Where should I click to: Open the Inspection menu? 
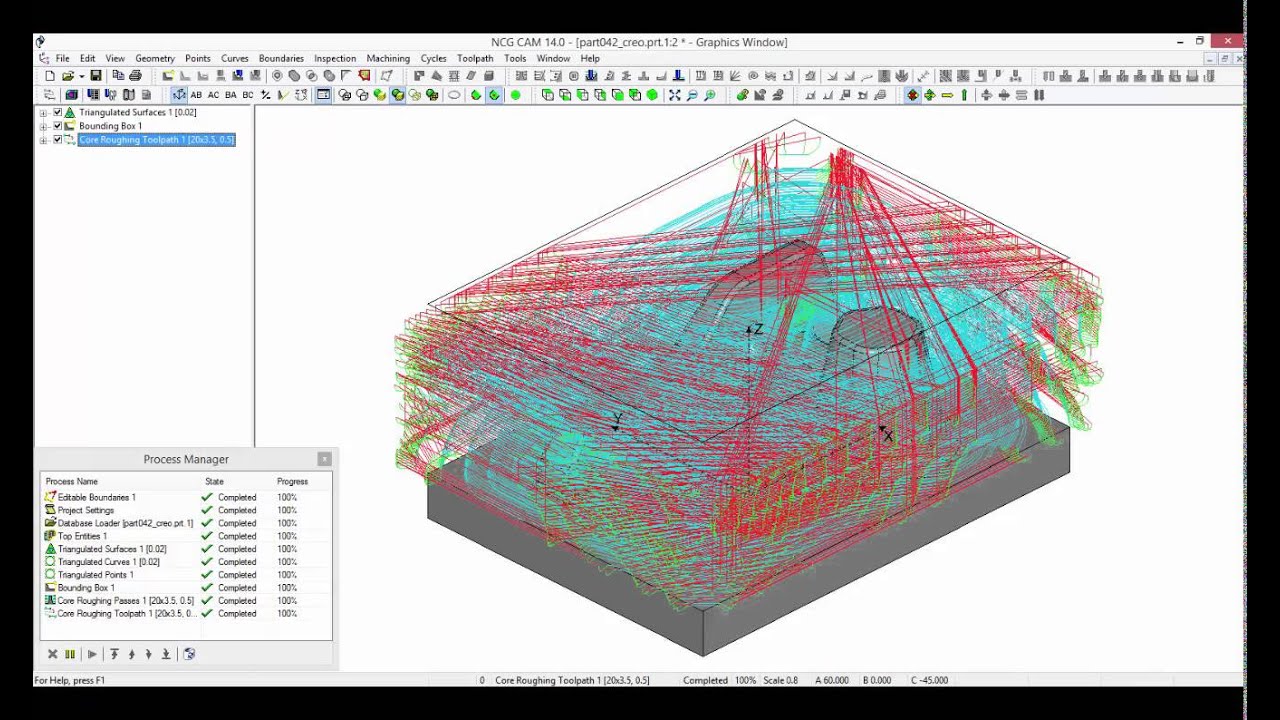click(335, 58)
